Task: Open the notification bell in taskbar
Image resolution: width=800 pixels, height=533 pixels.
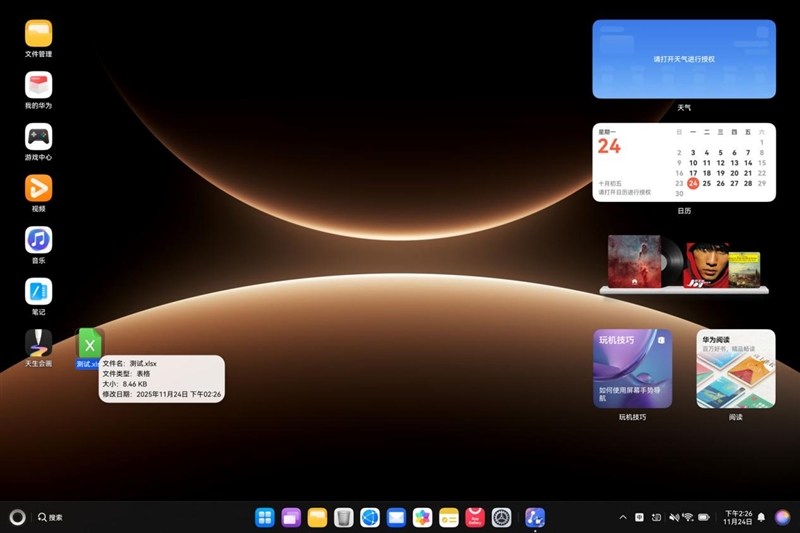Action: (x=761, y=517)
